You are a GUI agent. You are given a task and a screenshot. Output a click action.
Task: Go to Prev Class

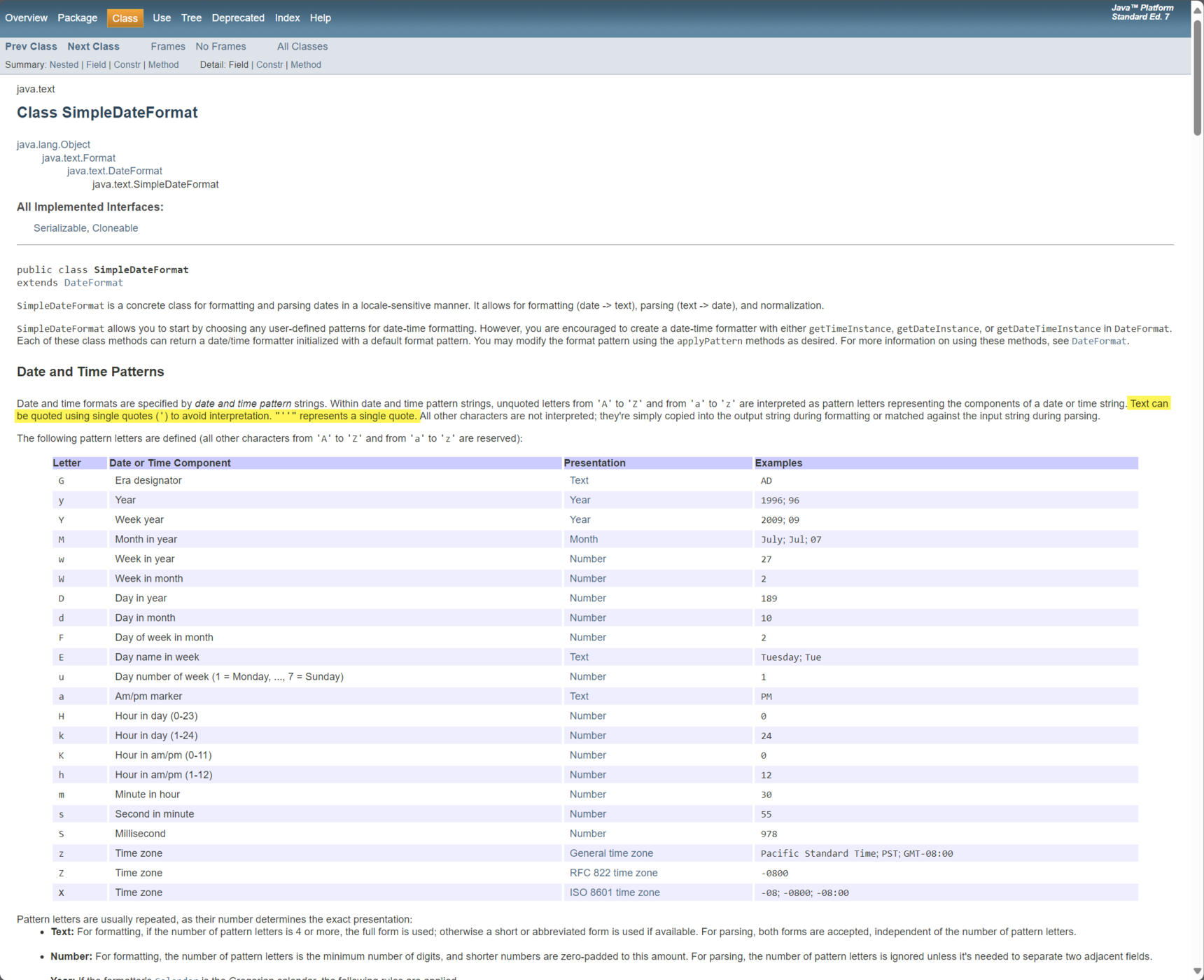(x=31, y=47)
